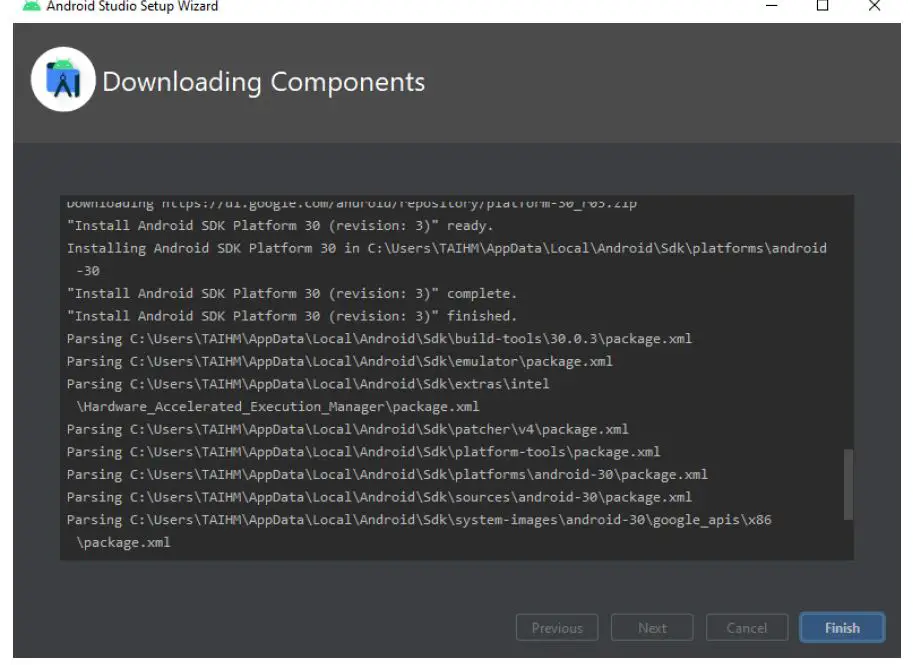This screenshot has height=665, width=913.
Task: Click the log output scrollbar thumb
Action: coord(849,484)
